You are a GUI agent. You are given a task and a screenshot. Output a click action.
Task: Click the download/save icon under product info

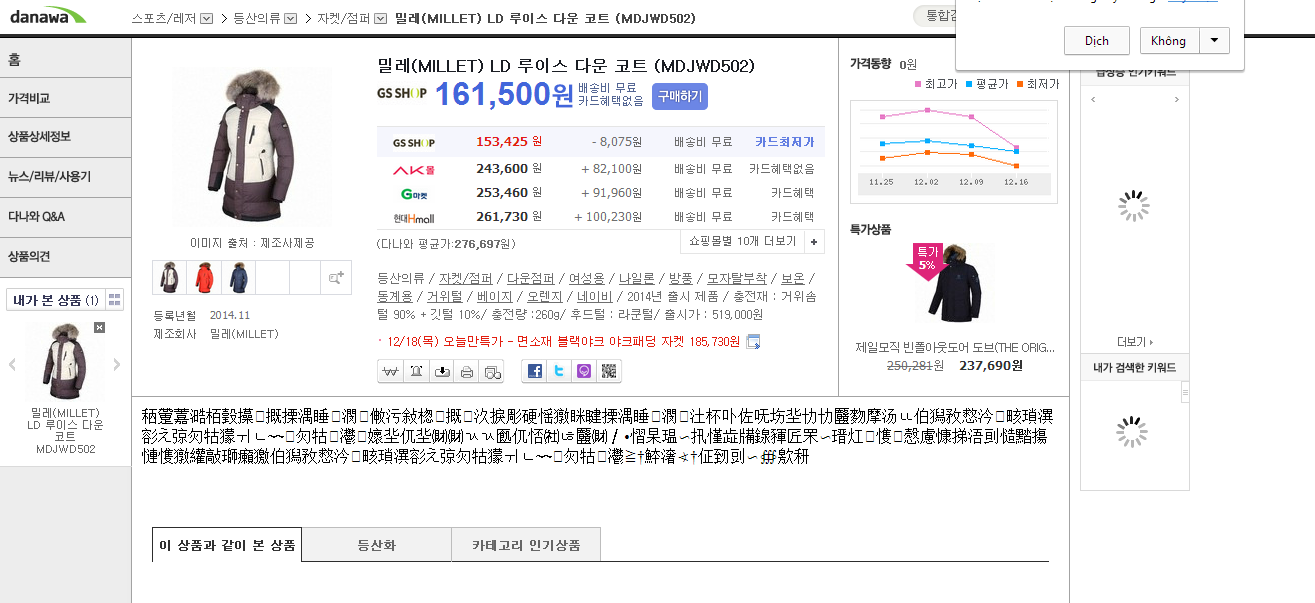click(442, 371)
